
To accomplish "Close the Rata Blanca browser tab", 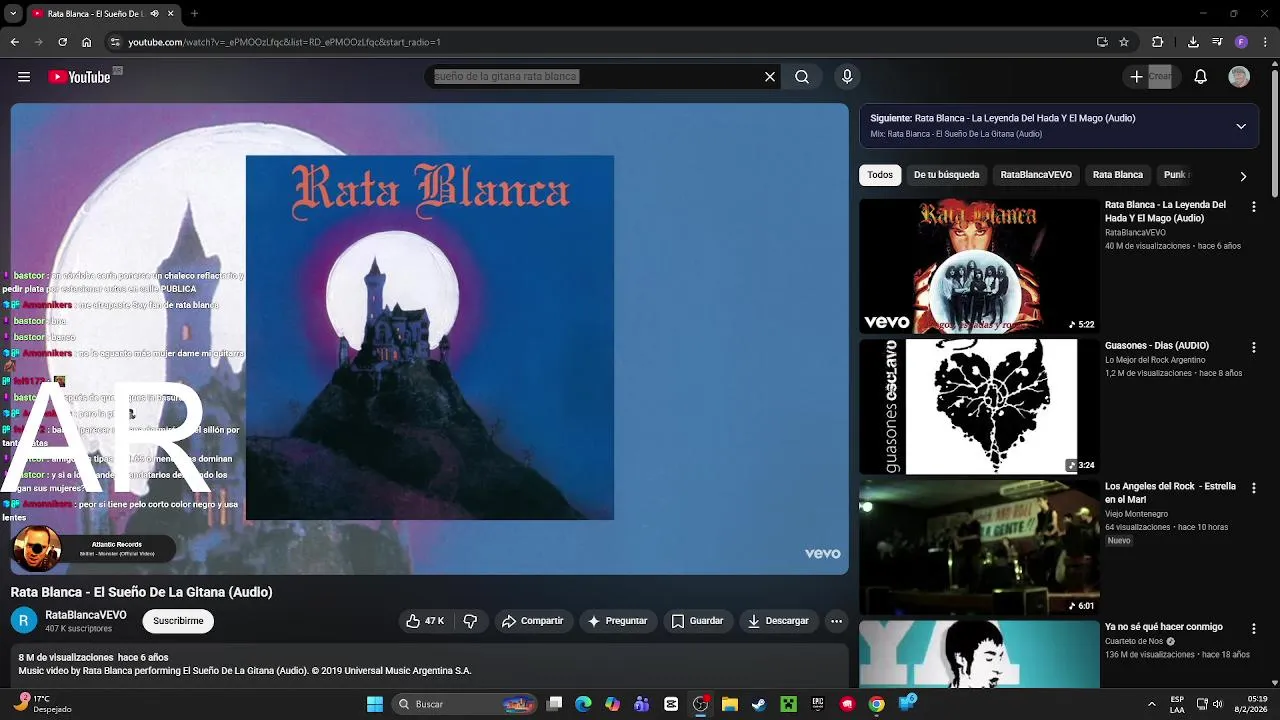I will pos(171,14).
